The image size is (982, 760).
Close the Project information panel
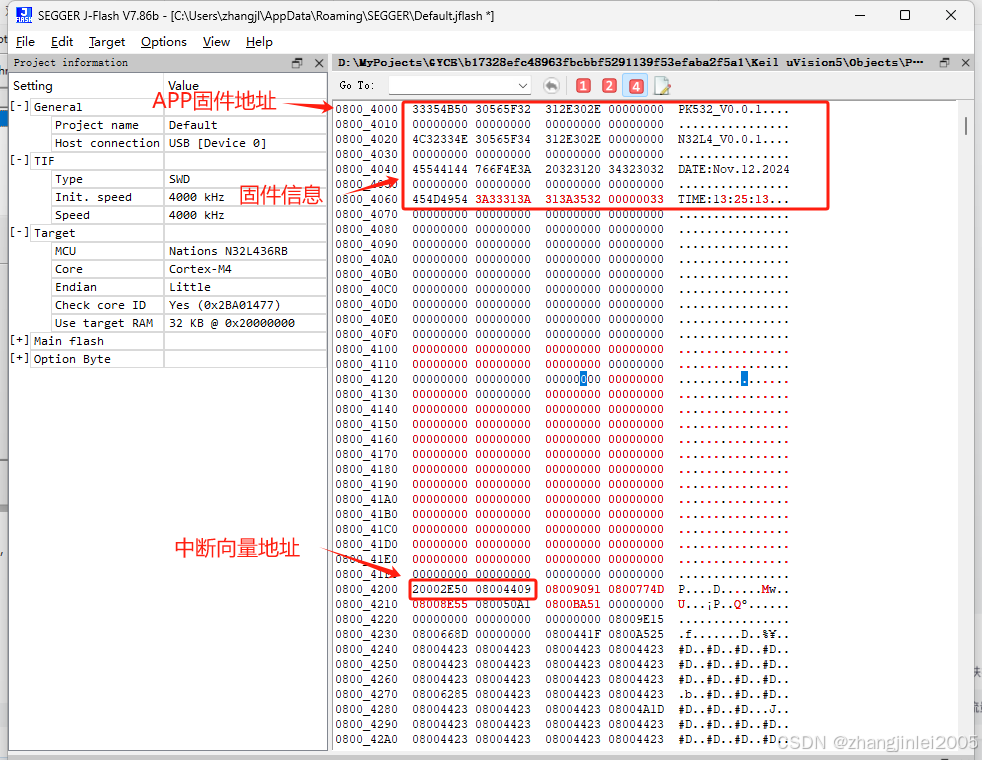[x=319, y=63]
